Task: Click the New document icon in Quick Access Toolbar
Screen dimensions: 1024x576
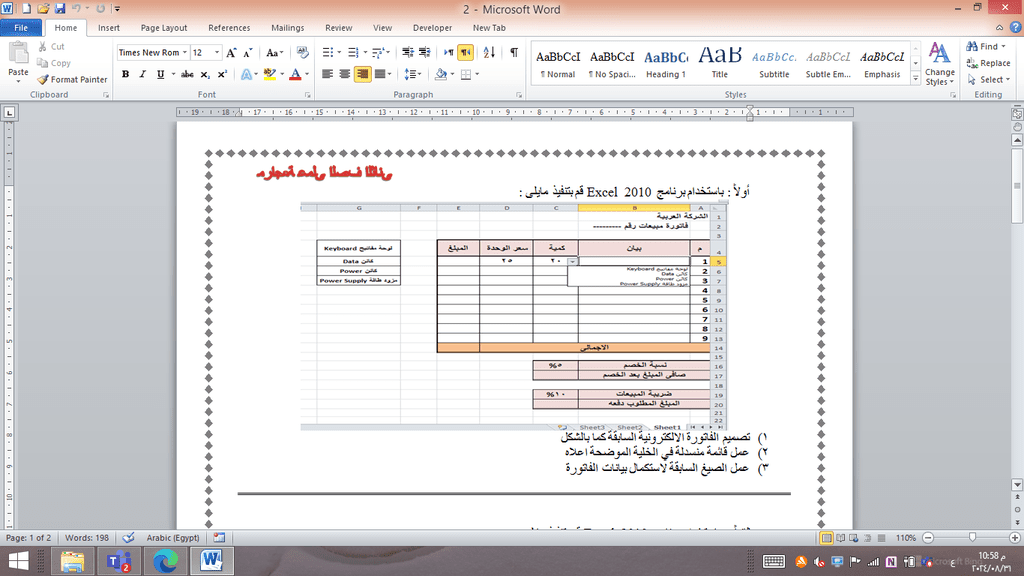Action: pos(27,8)
